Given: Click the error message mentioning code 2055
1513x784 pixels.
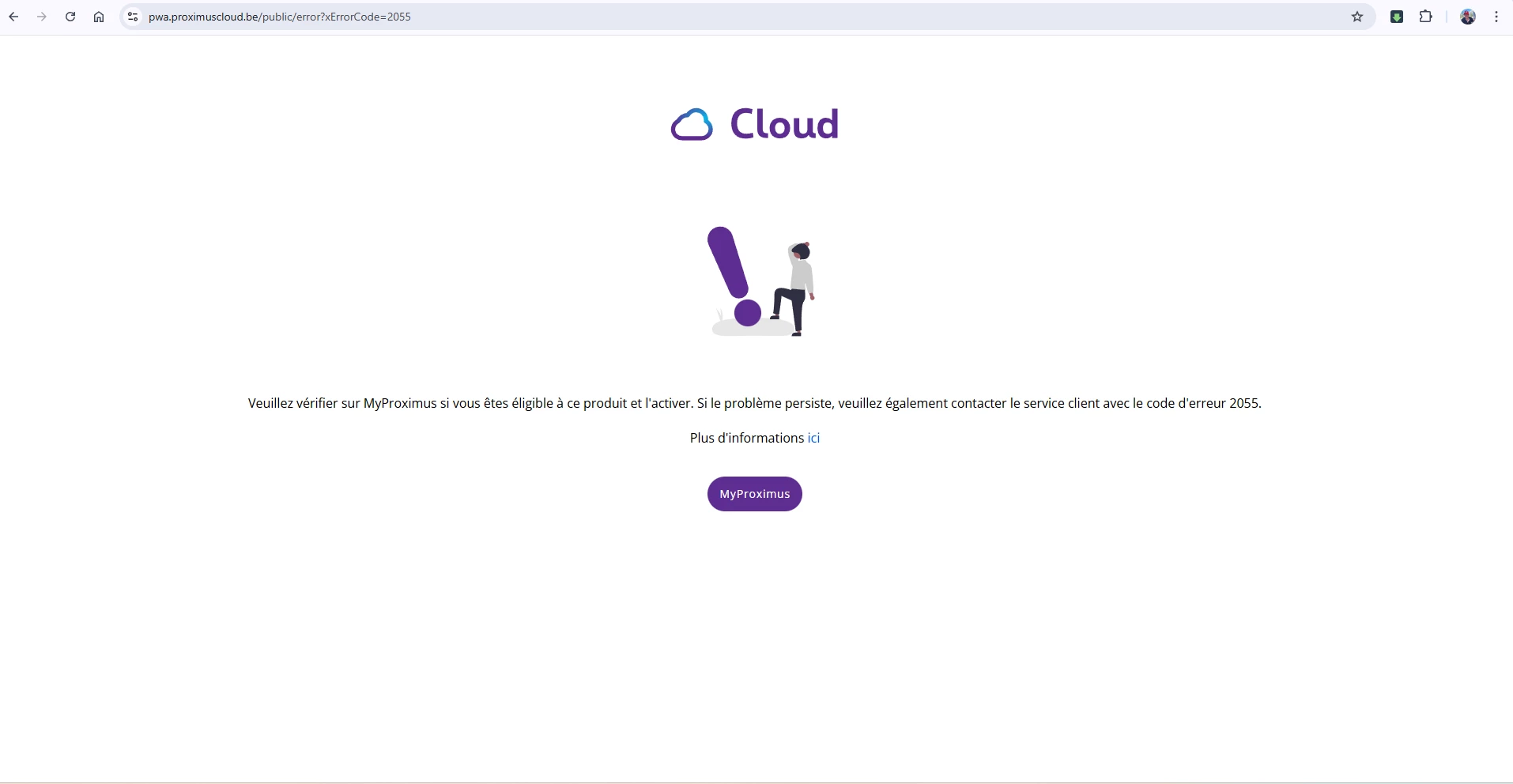Looking at the screenshot, I should pos(755,403).
